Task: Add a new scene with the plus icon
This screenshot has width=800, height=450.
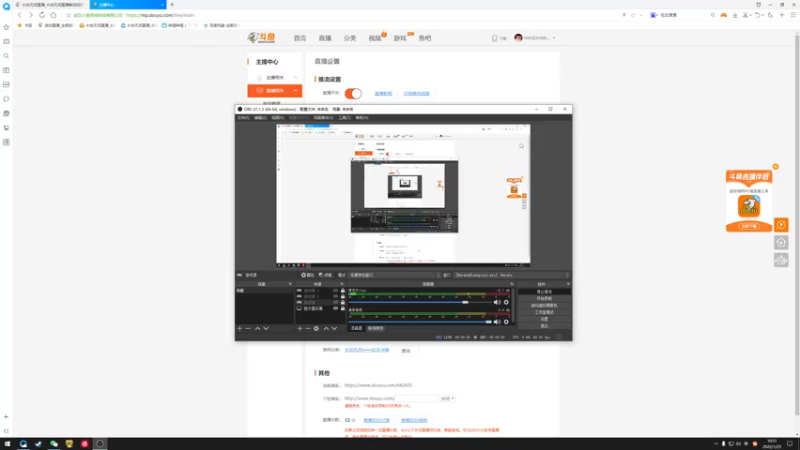Action: [239, 329]
